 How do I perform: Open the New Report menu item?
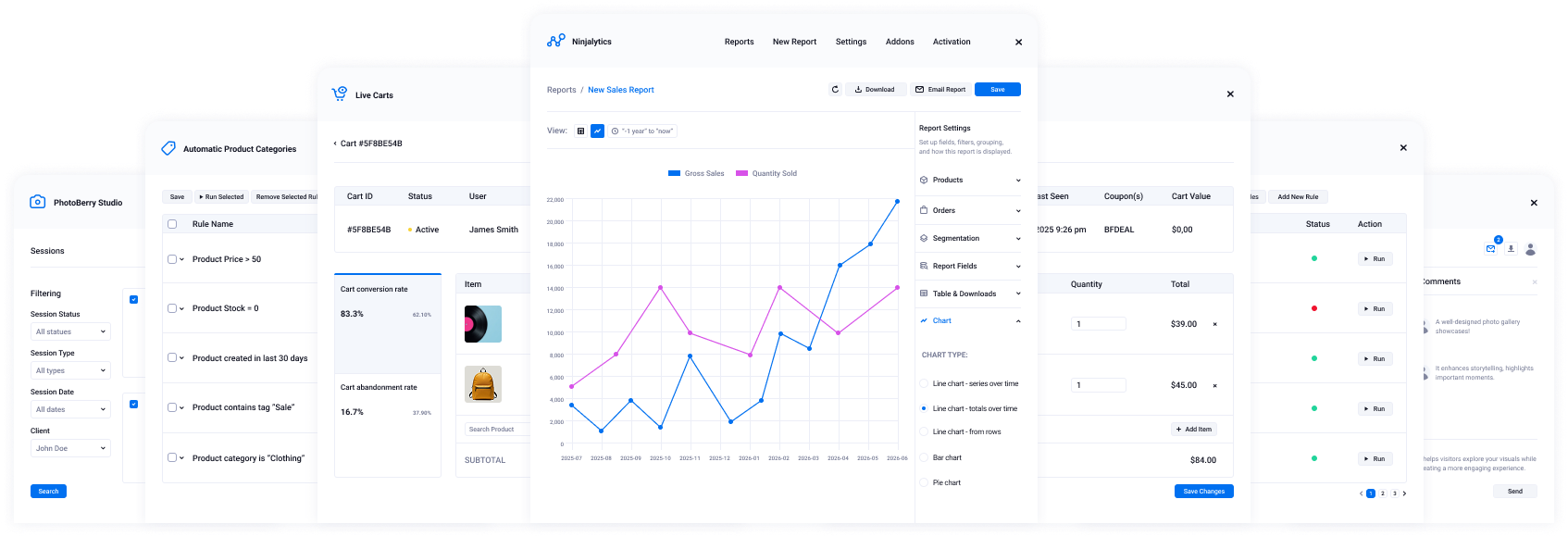794,42
